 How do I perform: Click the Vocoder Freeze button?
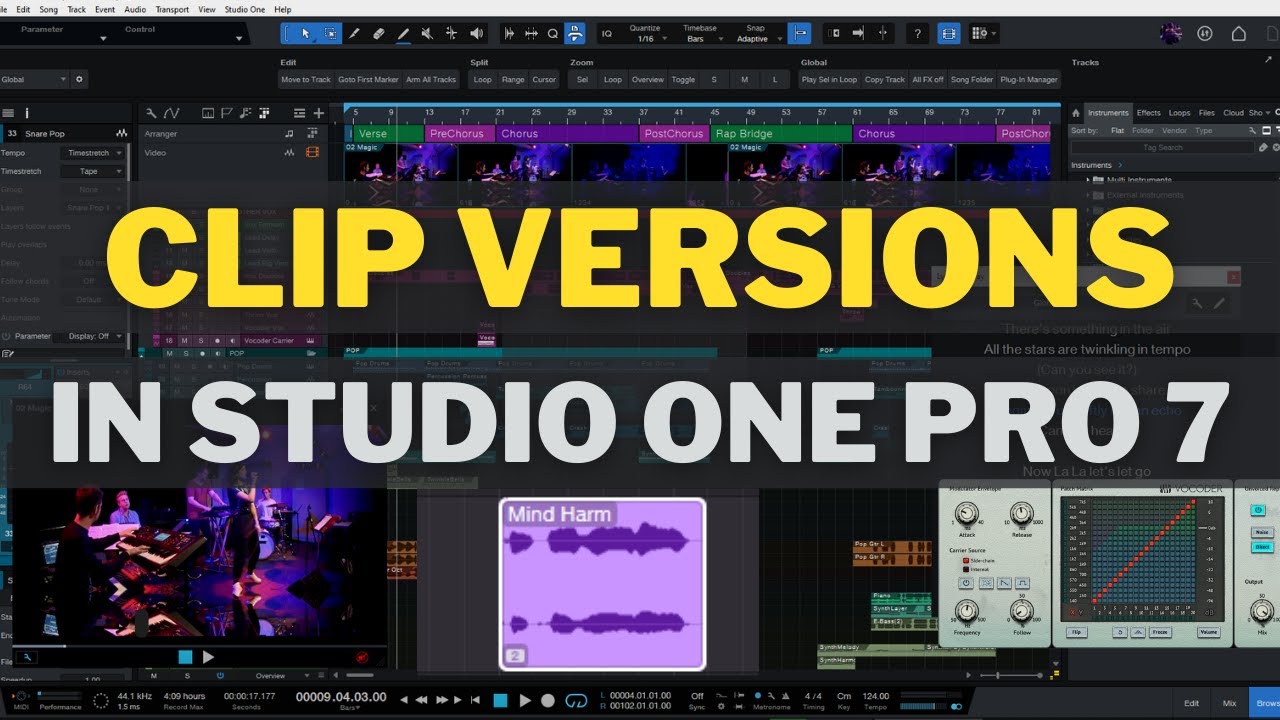point(1160,632)
